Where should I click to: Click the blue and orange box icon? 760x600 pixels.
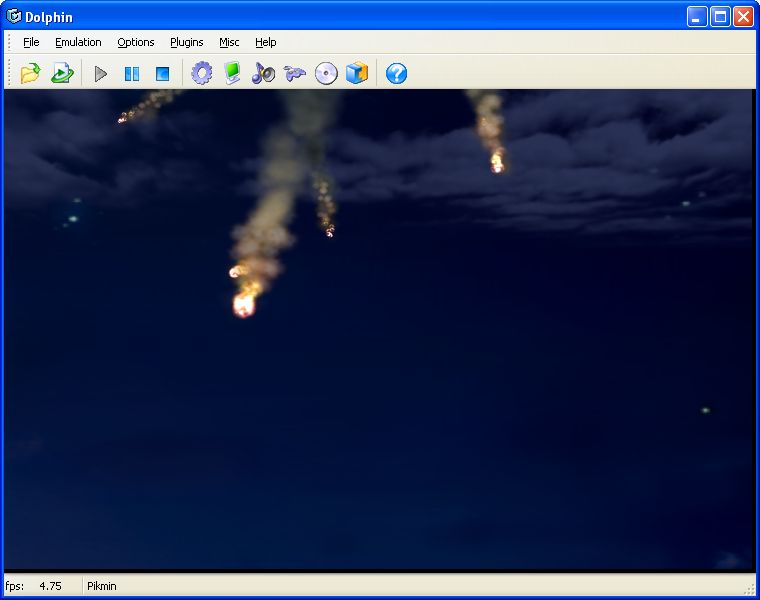tap(357, 74)
